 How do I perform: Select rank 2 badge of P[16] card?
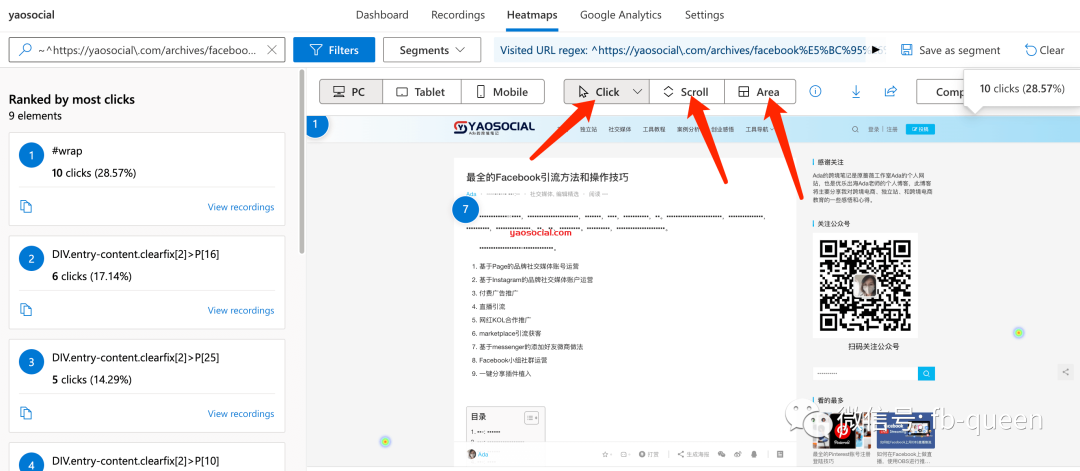point(32,260)
